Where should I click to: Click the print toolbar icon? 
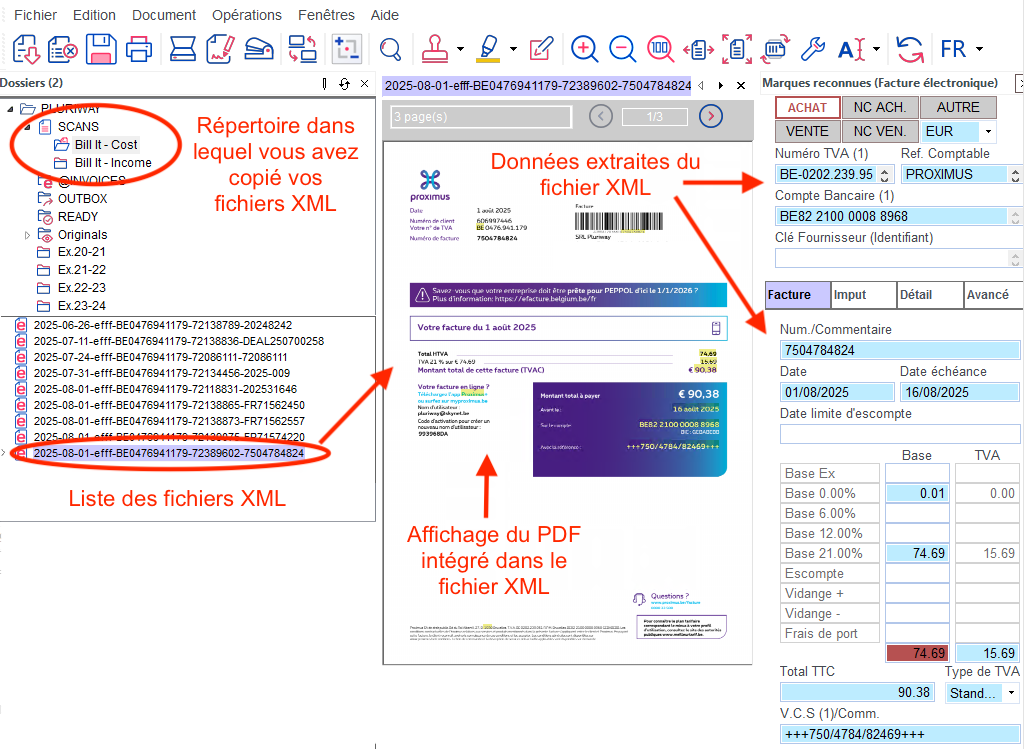pyautogui.click(x=138, y=48)
